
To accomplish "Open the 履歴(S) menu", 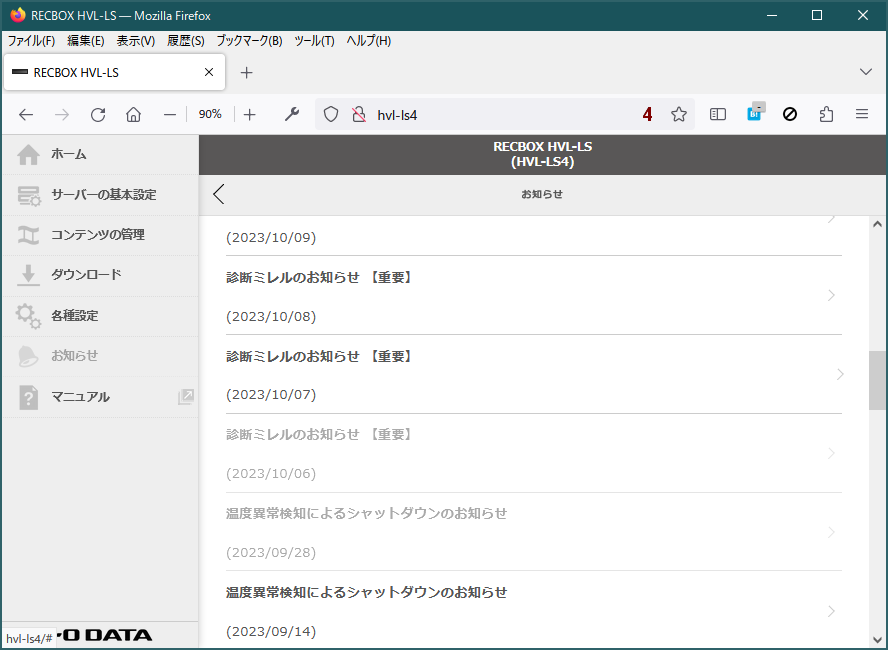I will [x=186, y=41].
